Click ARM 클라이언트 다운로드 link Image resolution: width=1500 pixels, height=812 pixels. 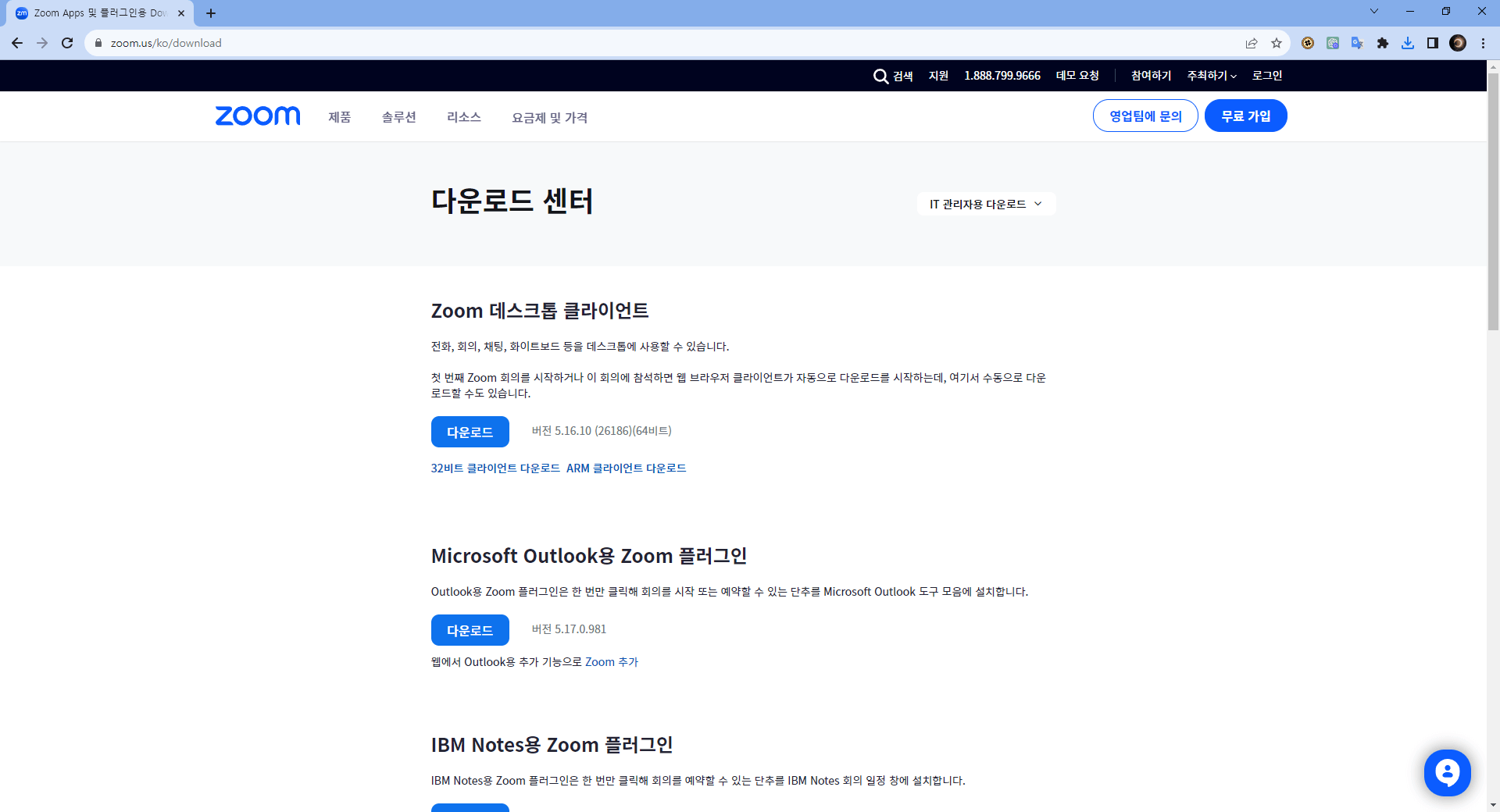627,468
